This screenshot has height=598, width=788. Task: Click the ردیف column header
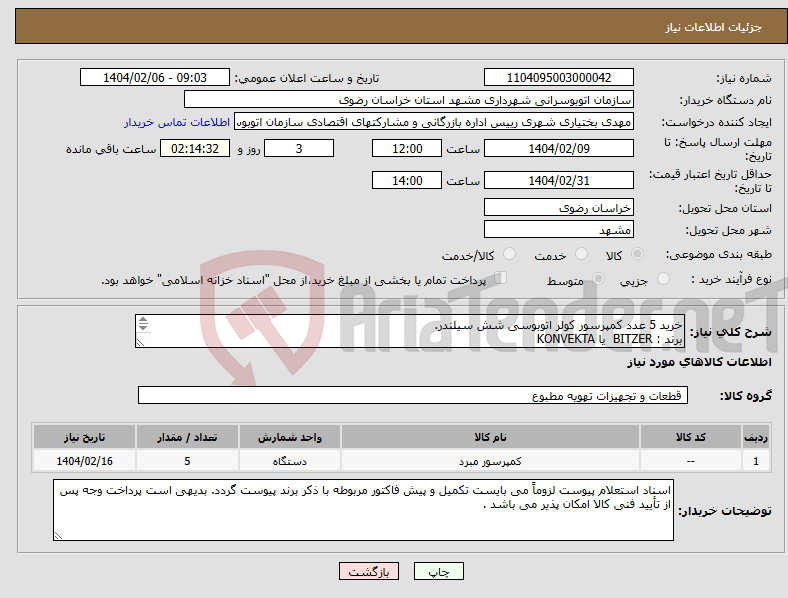(x=755, y=437)
